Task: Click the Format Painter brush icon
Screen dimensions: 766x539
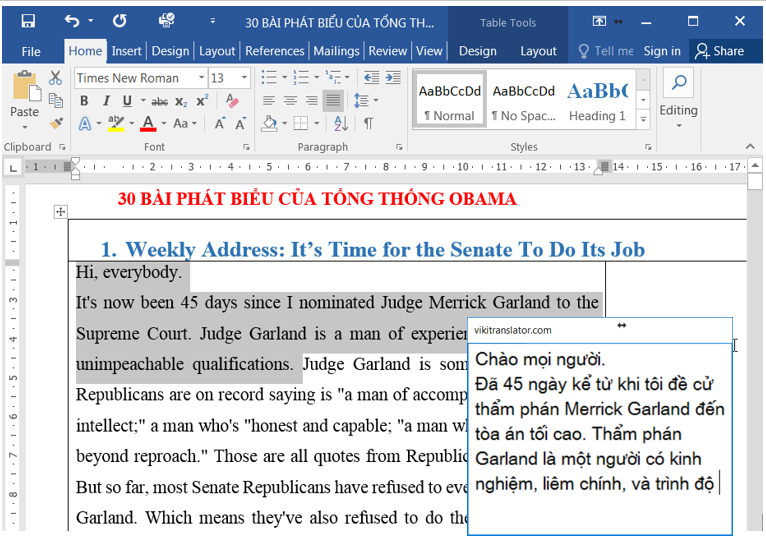Action: click(56, 124)
